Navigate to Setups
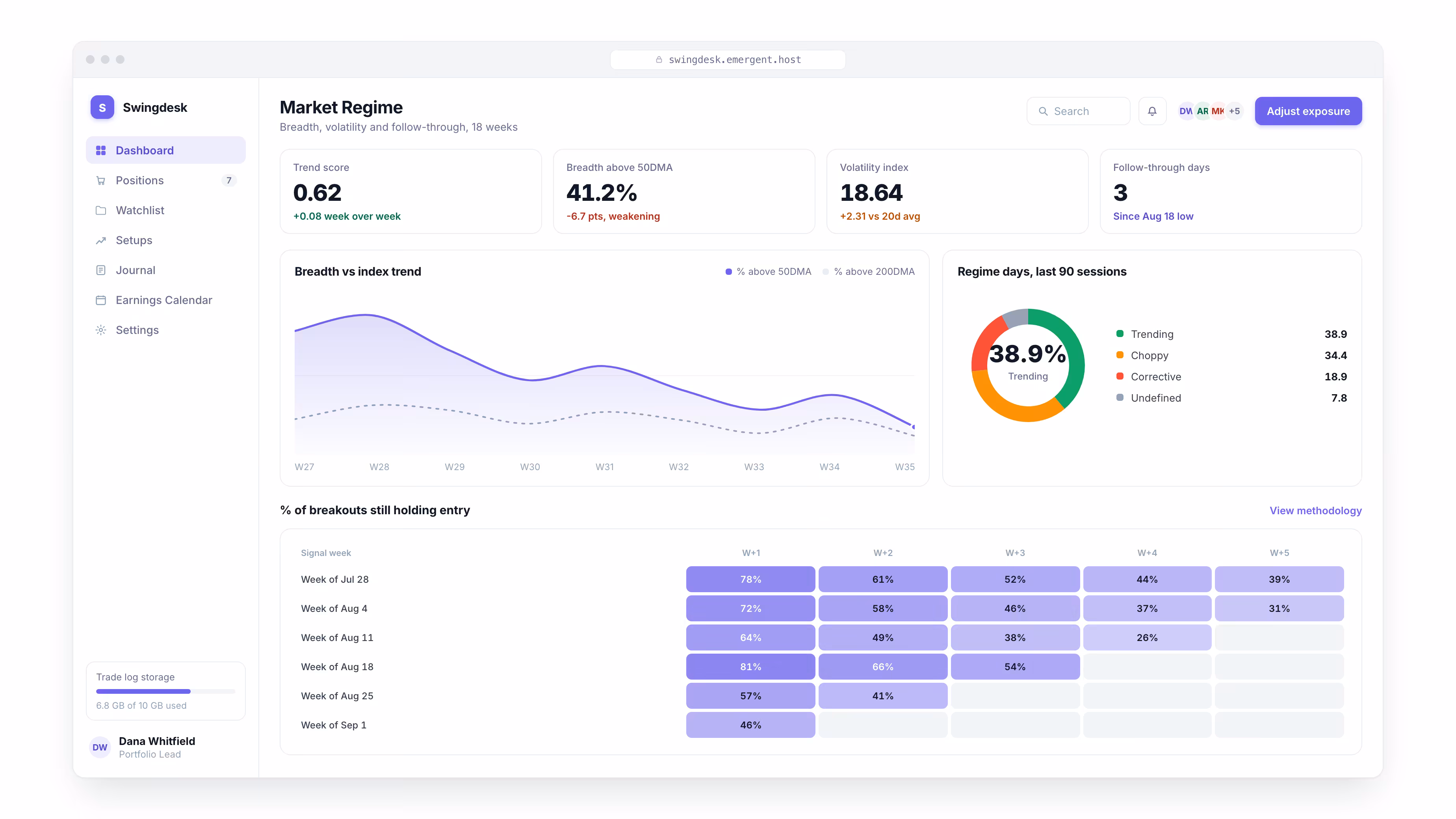 tap(165, 240)
